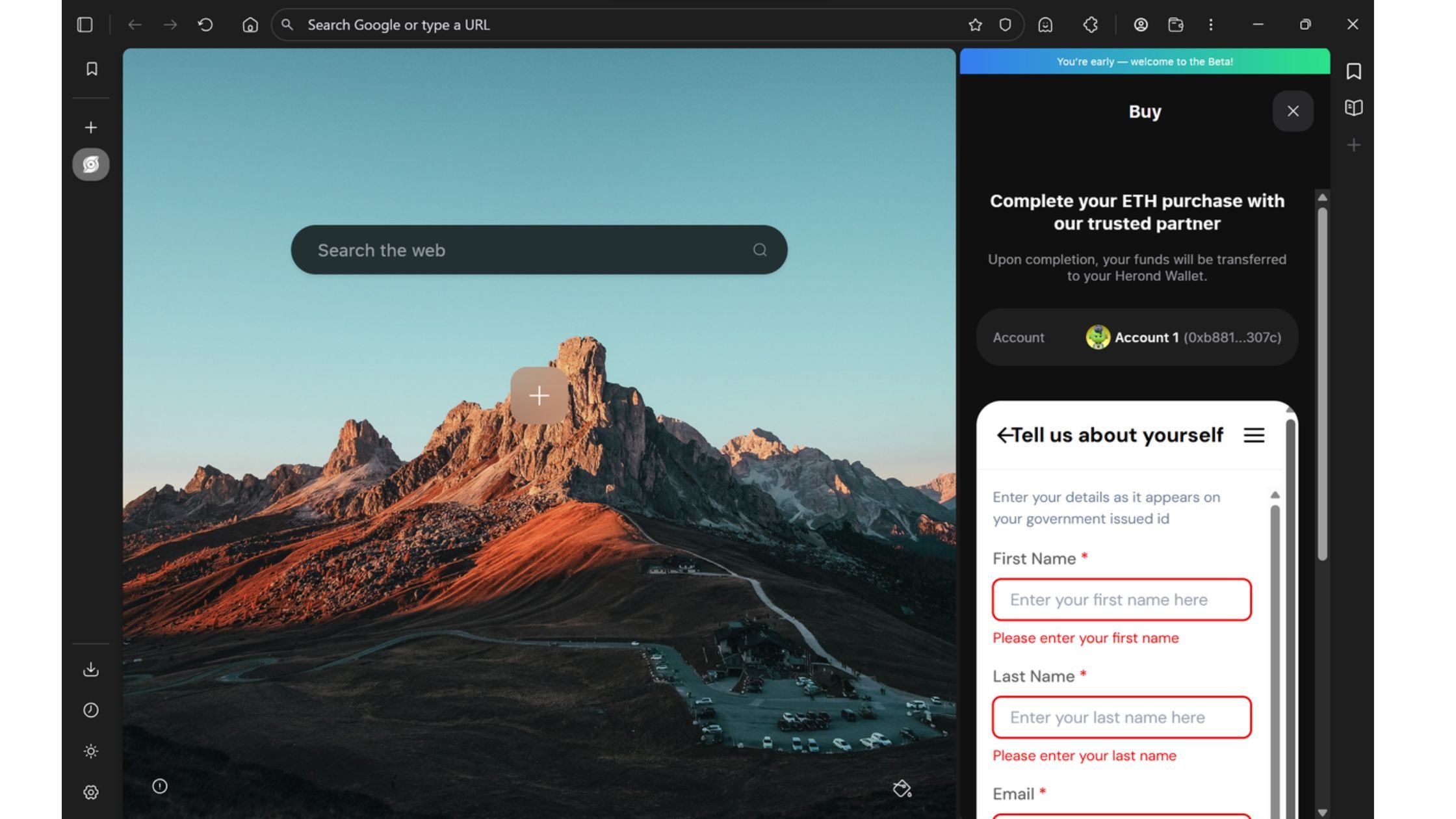
Task: Open the extensions puzzle icon
Action: [x=1091, y=25]
